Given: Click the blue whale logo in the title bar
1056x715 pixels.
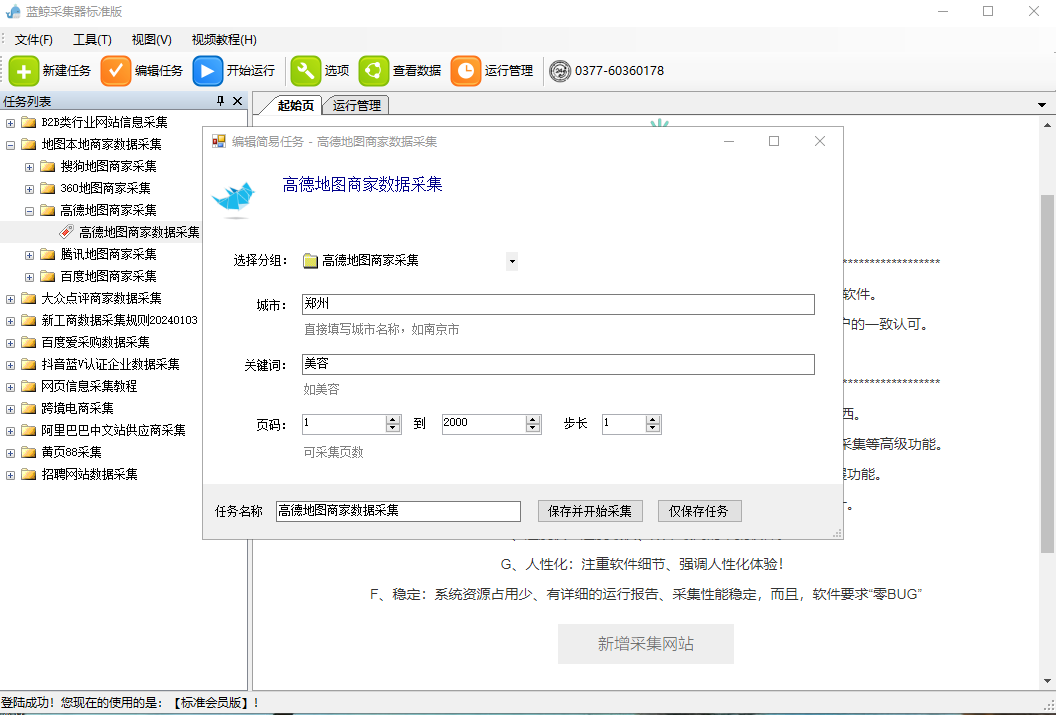Looking at the screenshot, I should tap(13, 11).
